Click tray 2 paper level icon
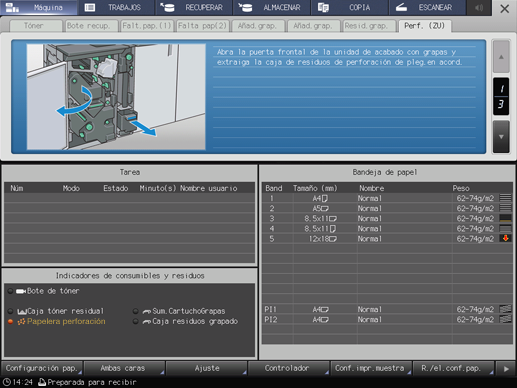 tap(505, 208)
